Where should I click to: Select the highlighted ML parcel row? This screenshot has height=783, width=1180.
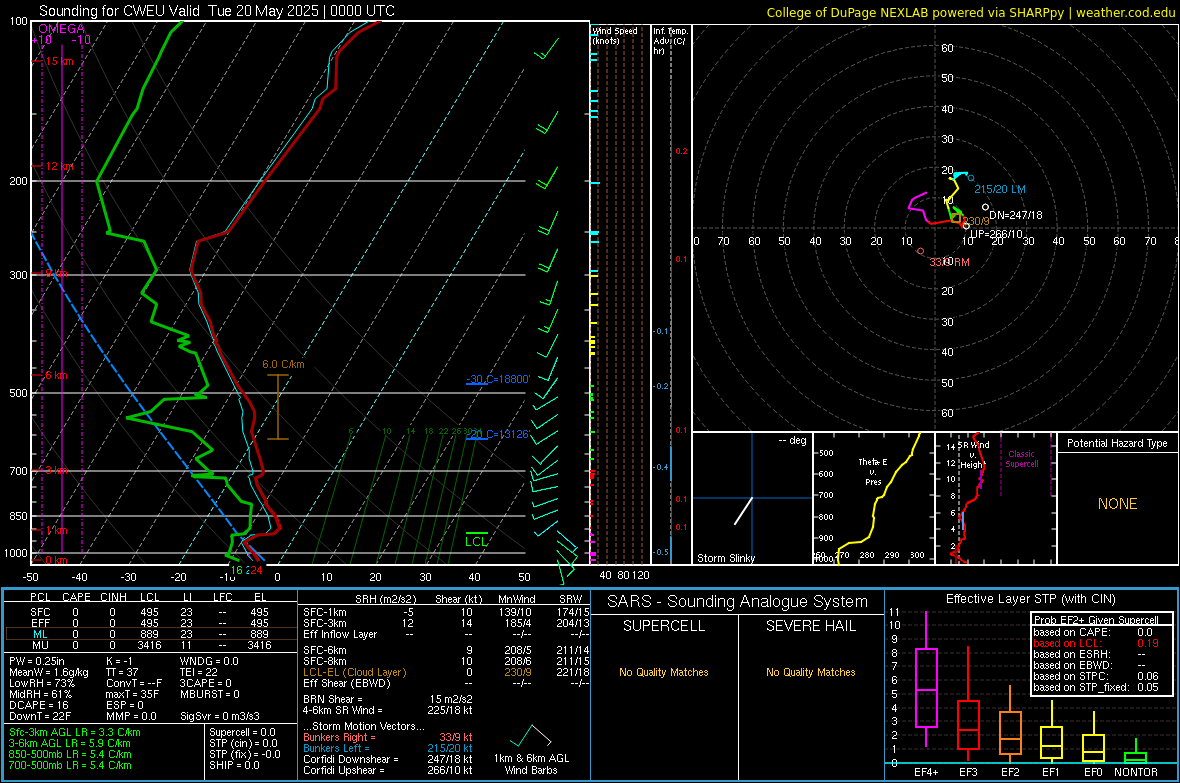151,634
